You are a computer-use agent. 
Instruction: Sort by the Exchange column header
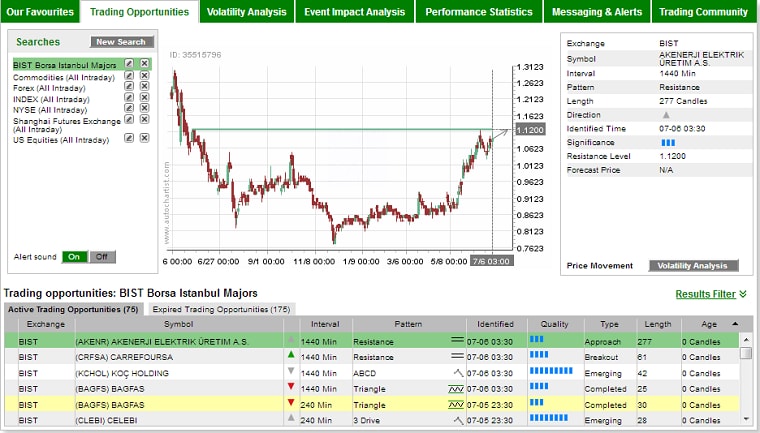click(x=46, y=324)
